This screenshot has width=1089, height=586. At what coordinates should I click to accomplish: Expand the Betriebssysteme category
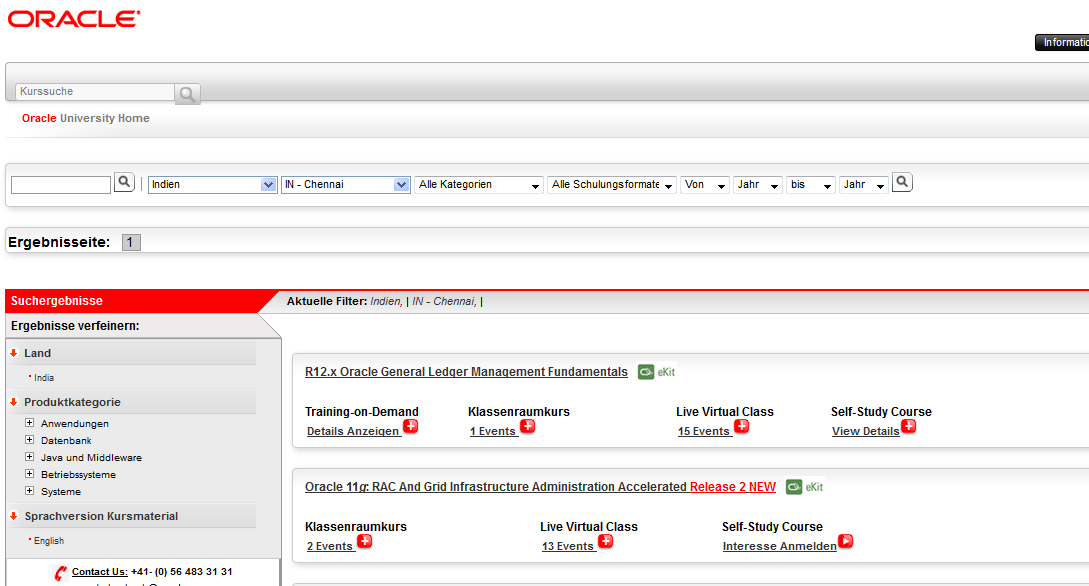pos(29,474)
